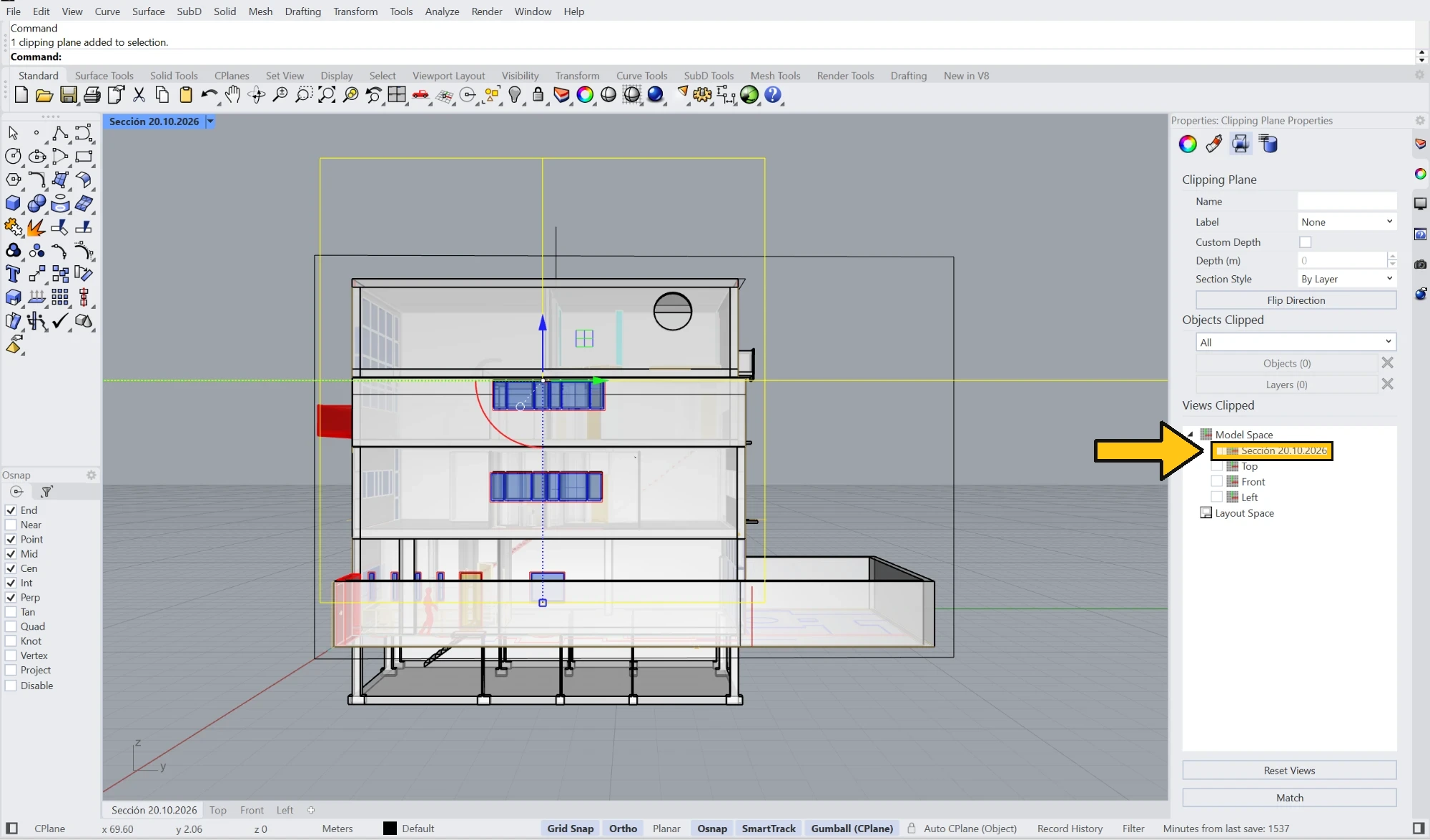Click the Match button

tap(1289, 798)
